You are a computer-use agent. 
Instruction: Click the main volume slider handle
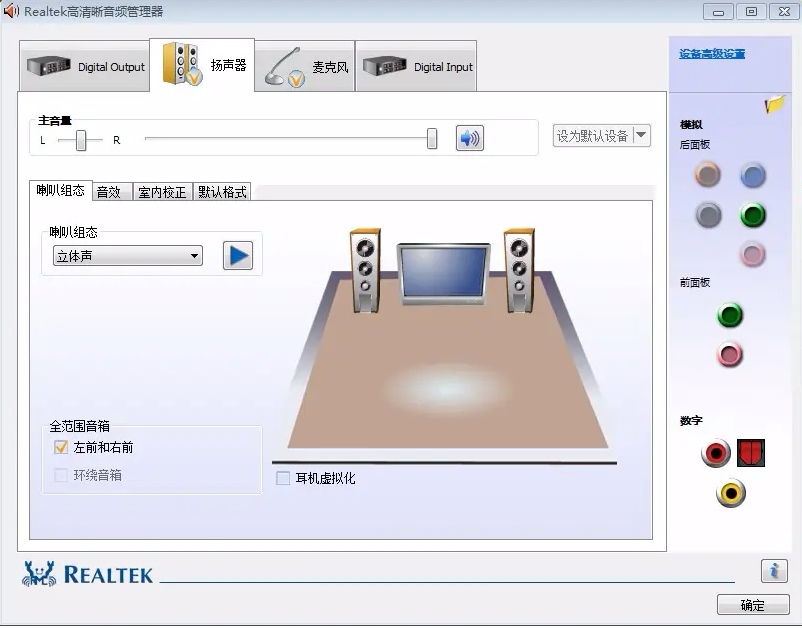click(432, 139)
